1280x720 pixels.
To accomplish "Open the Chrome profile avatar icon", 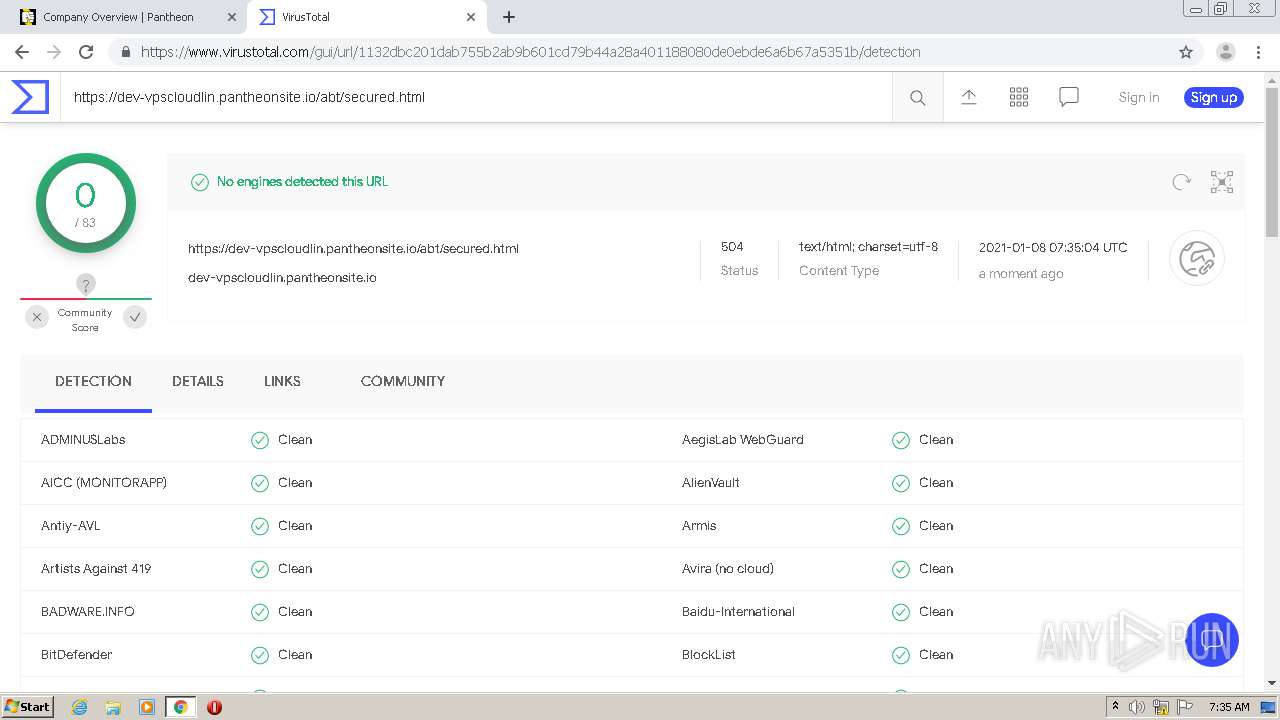I will [1225, 52].
